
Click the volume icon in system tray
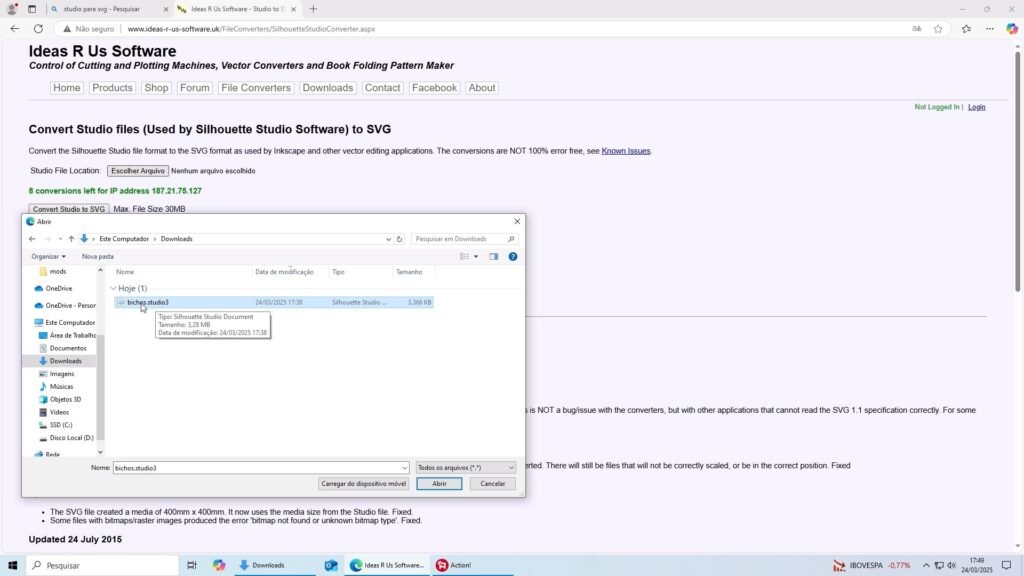click(952, 566)
